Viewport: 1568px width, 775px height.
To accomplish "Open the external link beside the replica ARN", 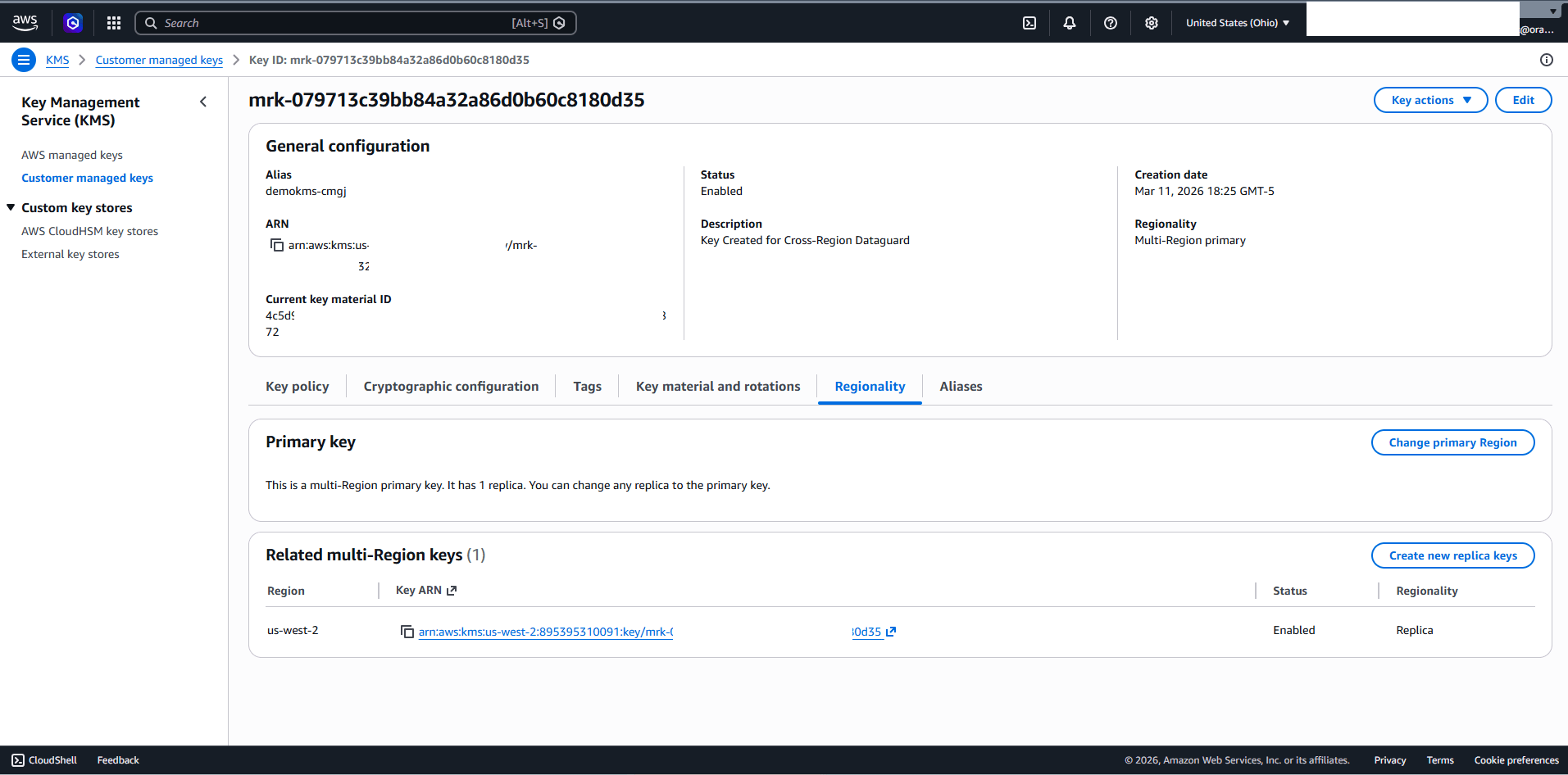I will (x=892, y=632).
